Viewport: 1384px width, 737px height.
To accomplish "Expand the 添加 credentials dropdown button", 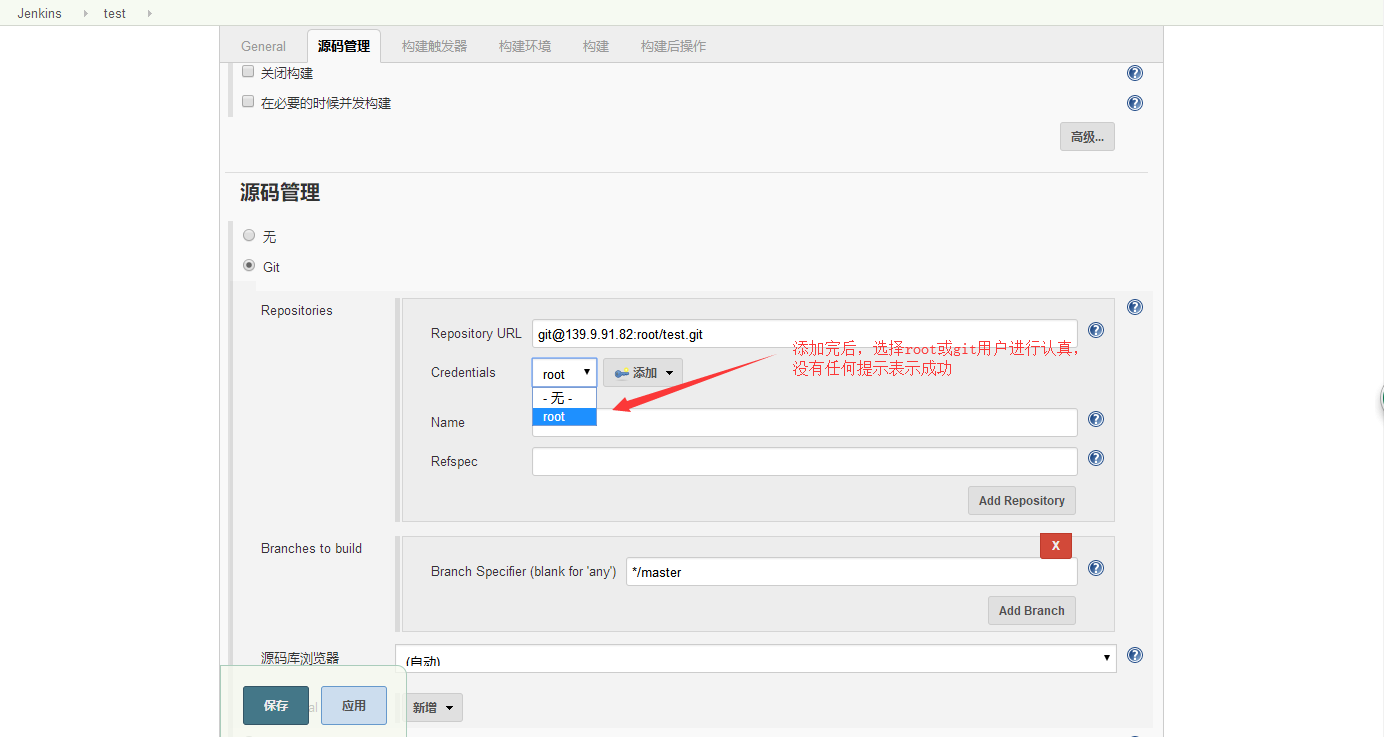I will [643, 373].
